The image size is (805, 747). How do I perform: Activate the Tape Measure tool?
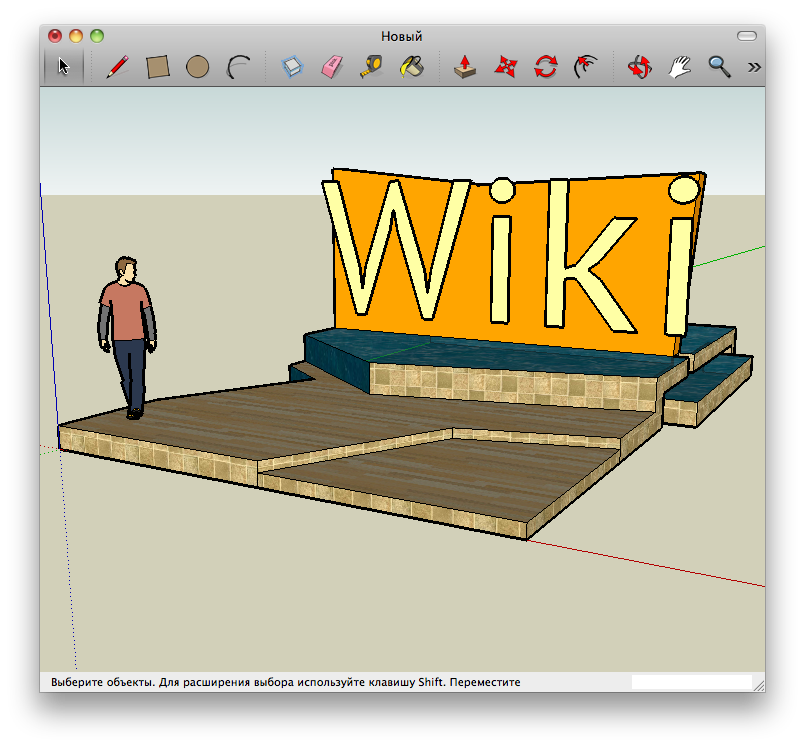click(372, 67)
